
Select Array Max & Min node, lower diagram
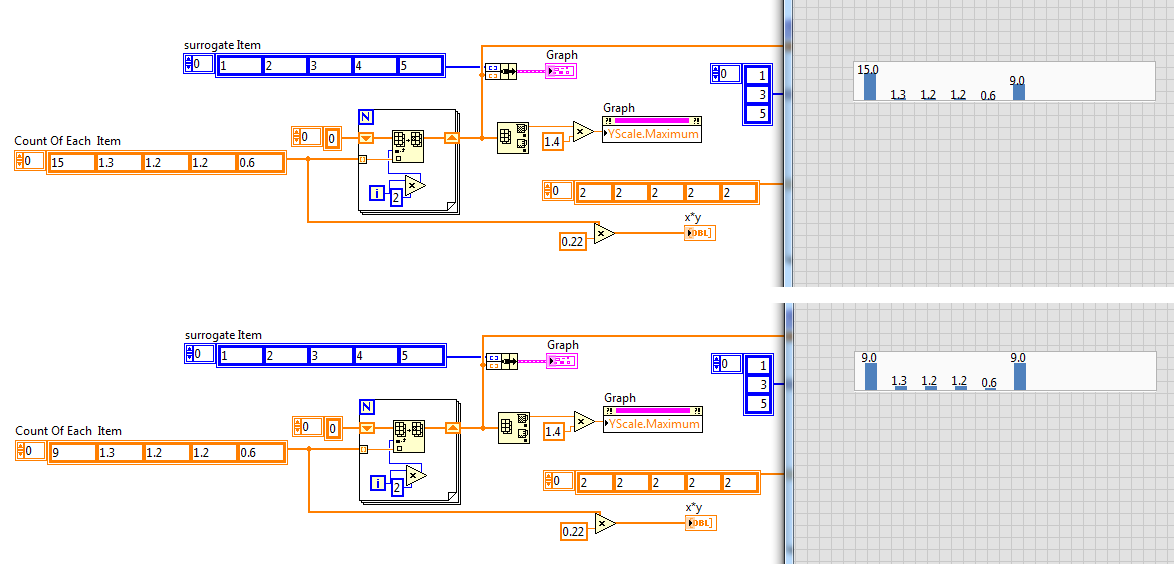point(514,428)
